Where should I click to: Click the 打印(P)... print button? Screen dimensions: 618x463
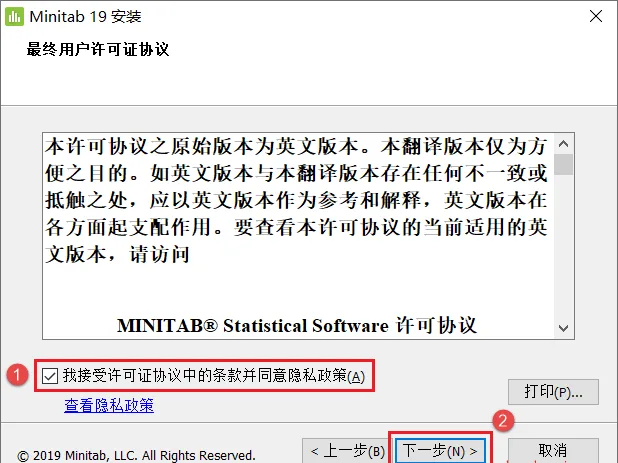click(x=553, y=392)
